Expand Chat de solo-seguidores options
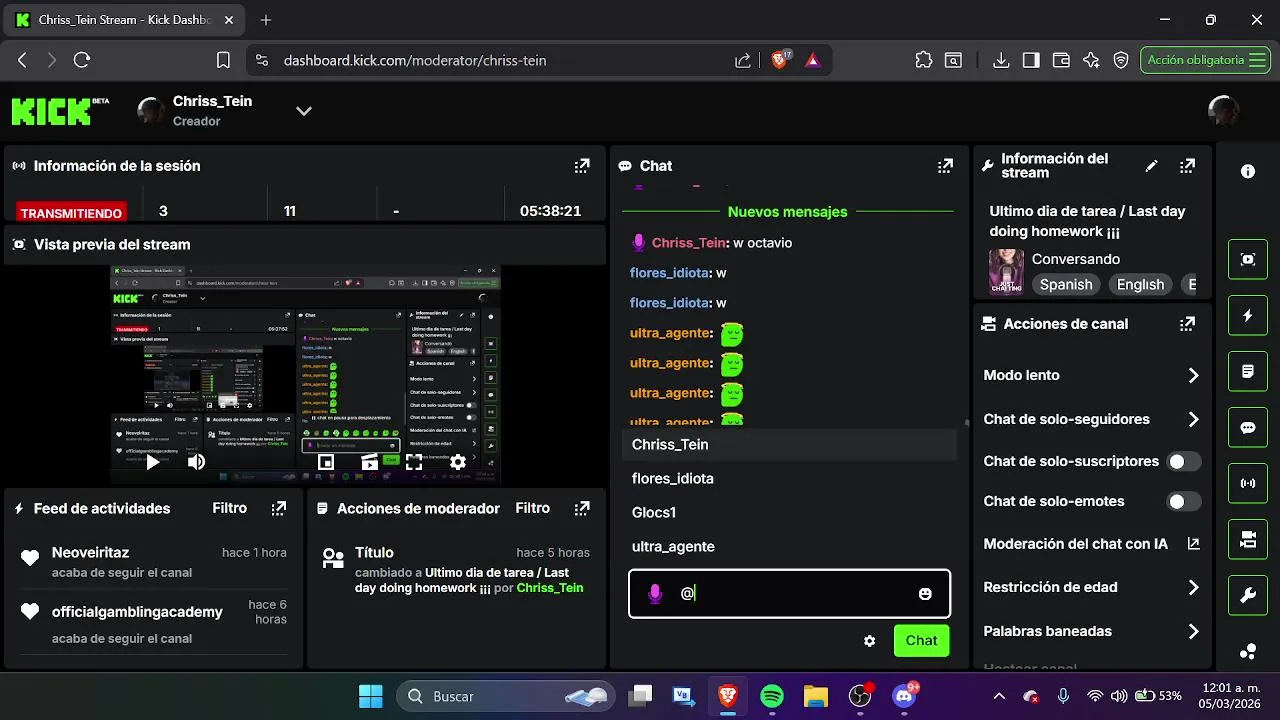 [x=1193, y=419]
